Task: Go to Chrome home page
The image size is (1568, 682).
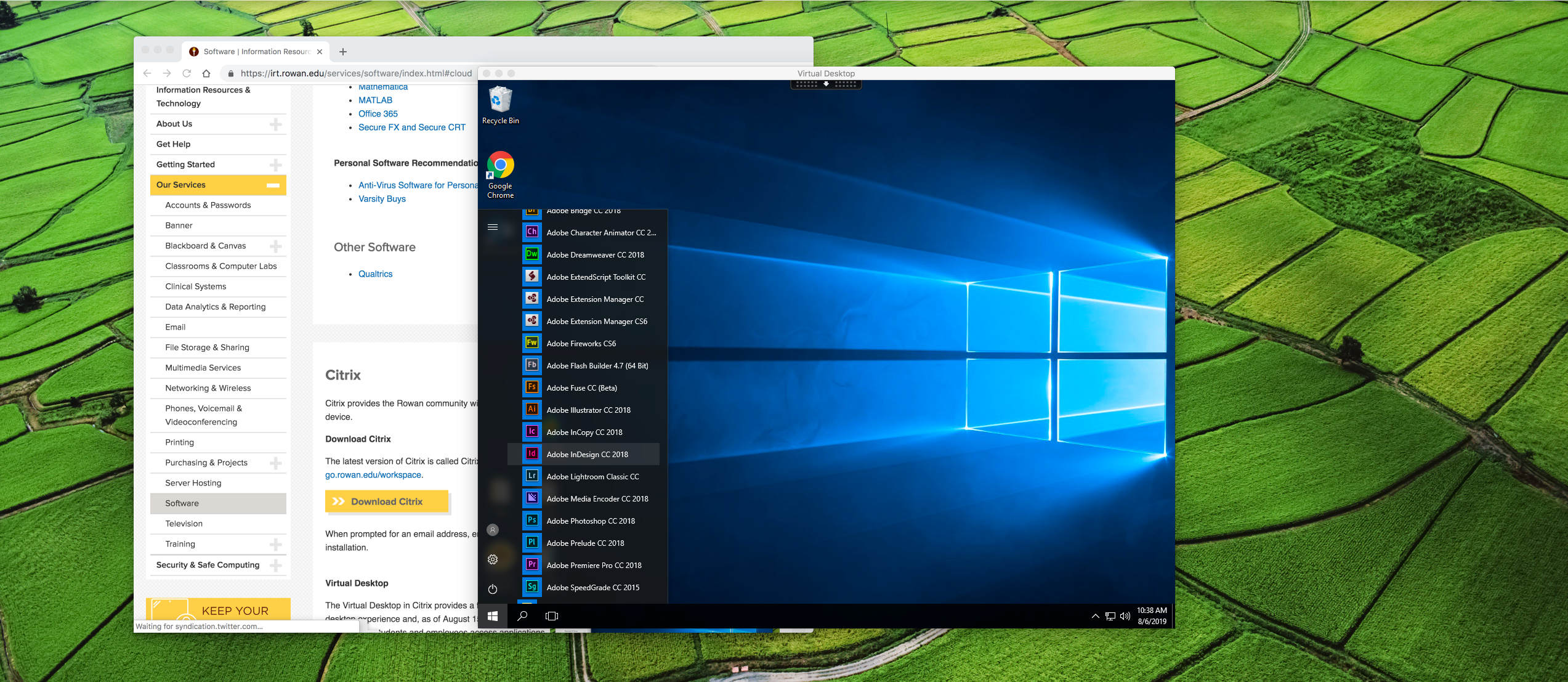Action: click(x=206, y=73)
